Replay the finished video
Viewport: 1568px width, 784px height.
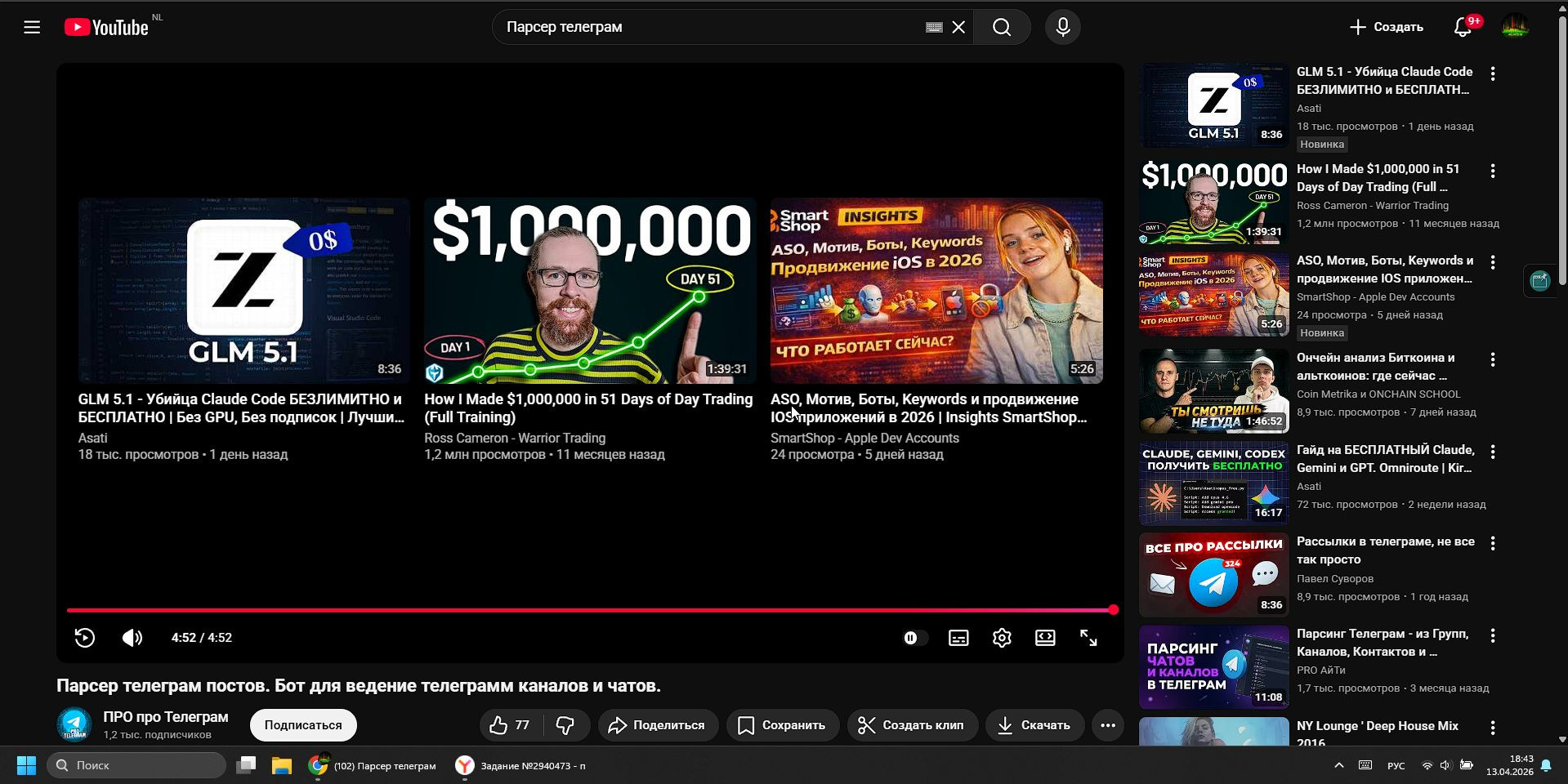(85, 638)
